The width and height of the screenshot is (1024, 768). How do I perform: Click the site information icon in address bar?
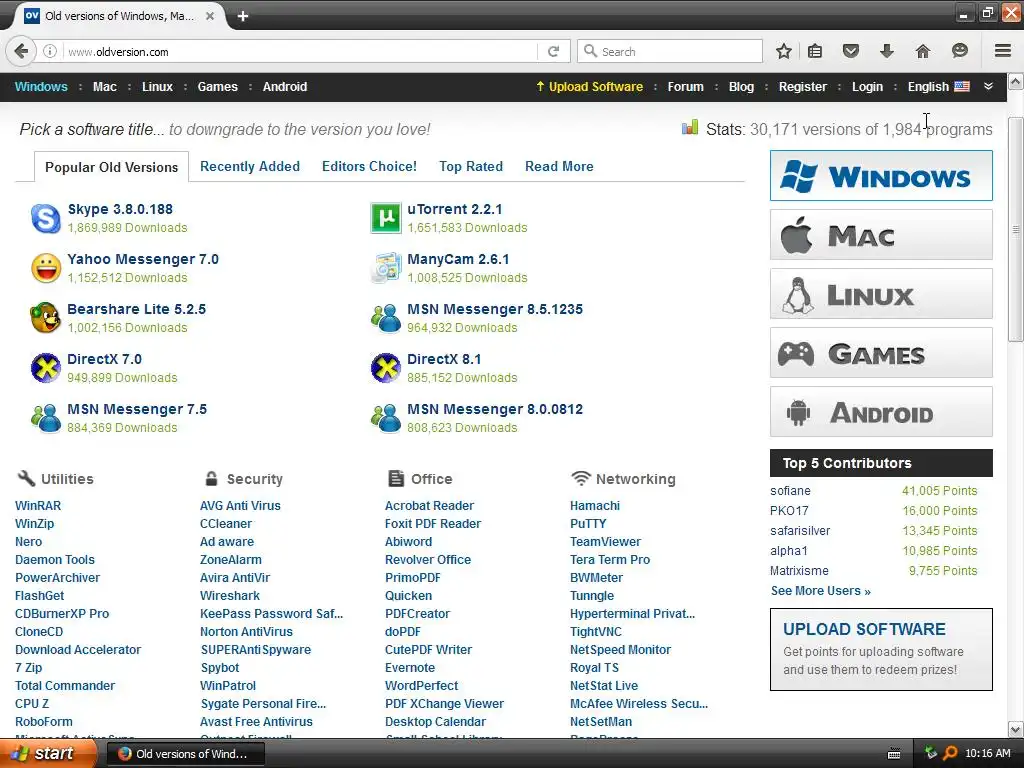click(50, 51)
